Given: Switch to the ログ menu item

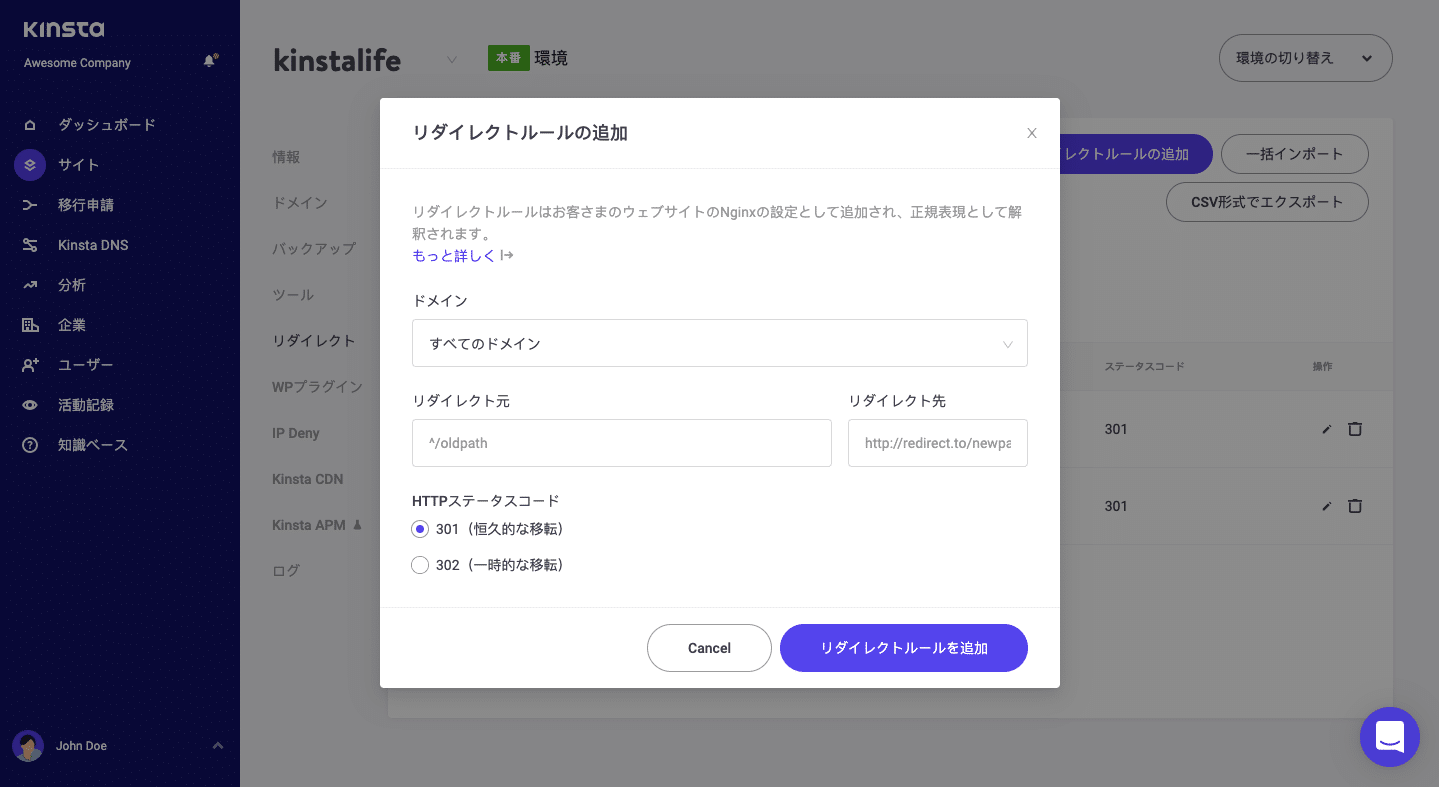Looking at the screenshot, I should coord(286,570).
